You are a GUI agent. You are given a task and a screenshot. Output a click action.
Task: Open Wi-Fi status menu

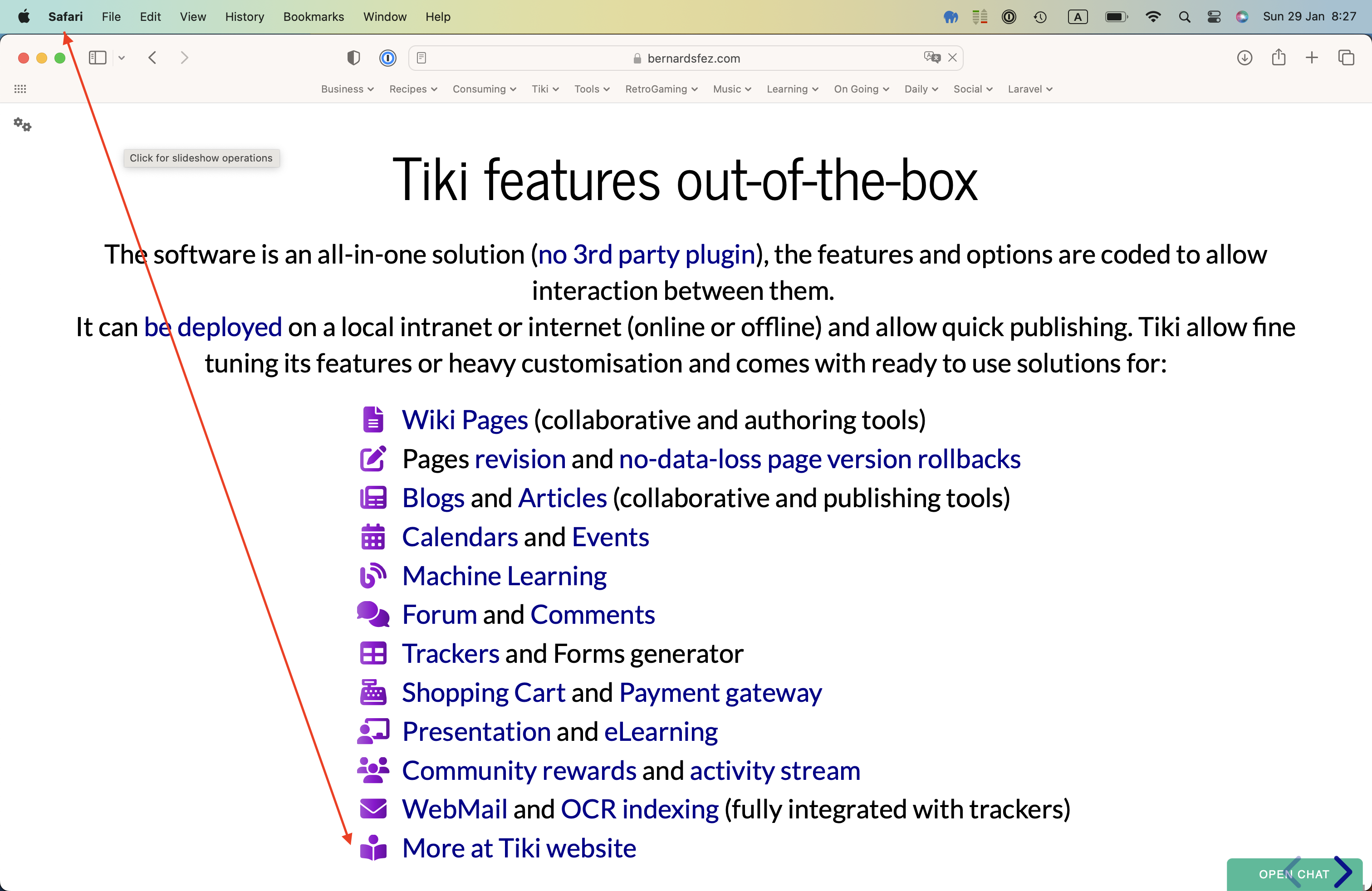coord(1152,17)
